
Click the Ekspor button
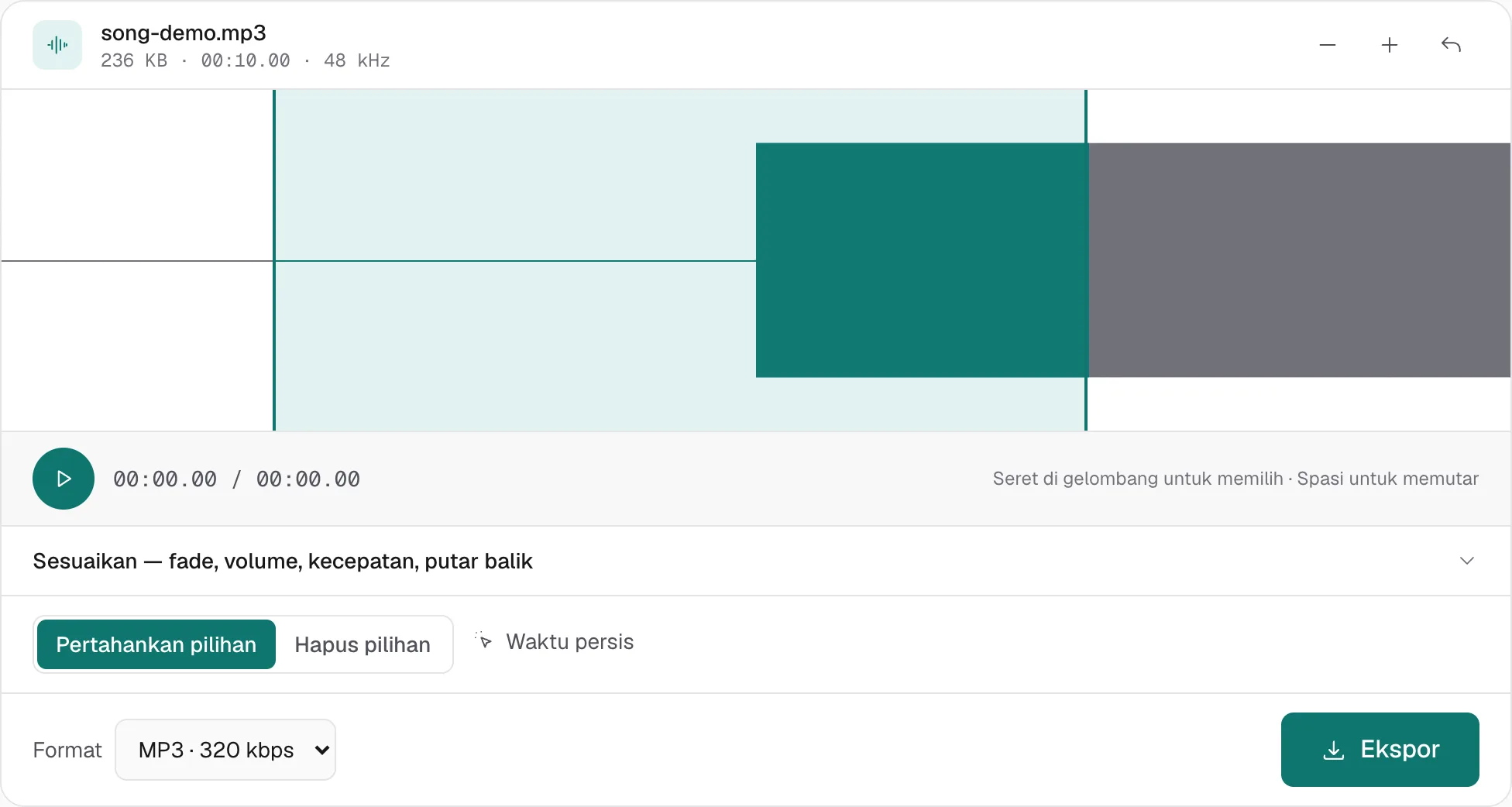pos(1380,750)
